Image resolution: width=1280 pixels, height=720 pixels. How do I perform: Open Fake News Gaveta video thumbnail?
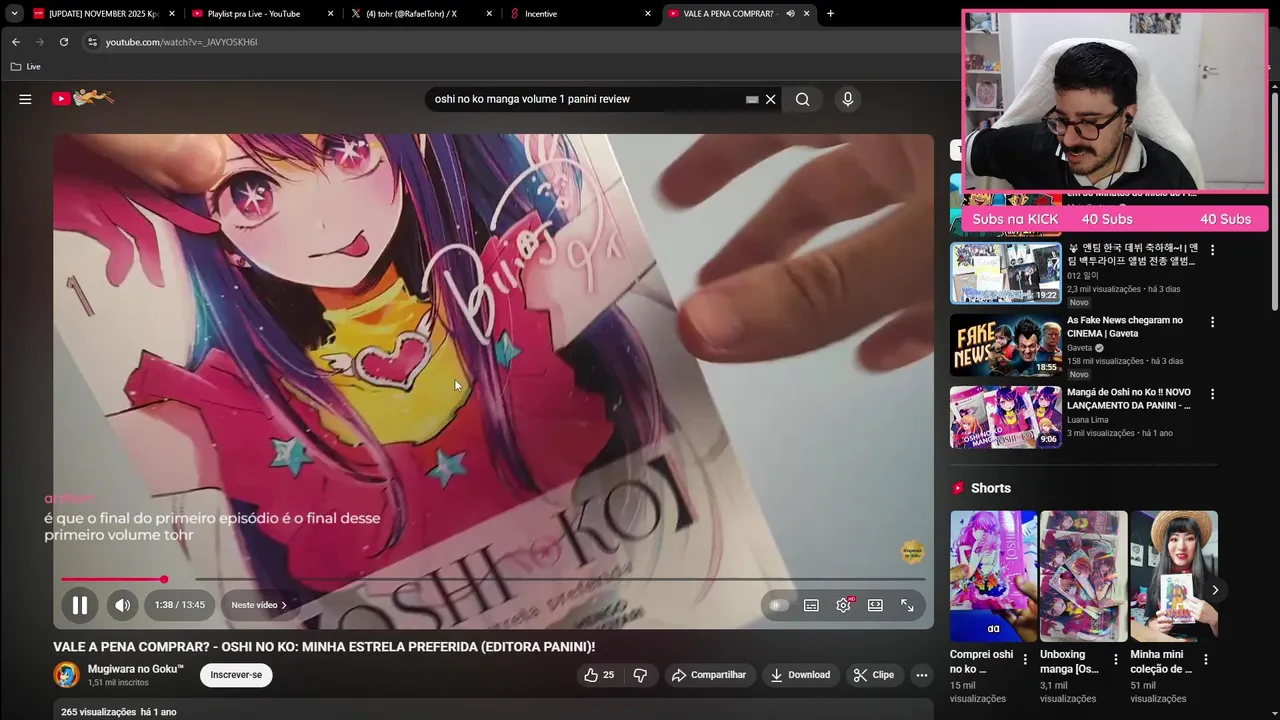[x=1005, y=345]
